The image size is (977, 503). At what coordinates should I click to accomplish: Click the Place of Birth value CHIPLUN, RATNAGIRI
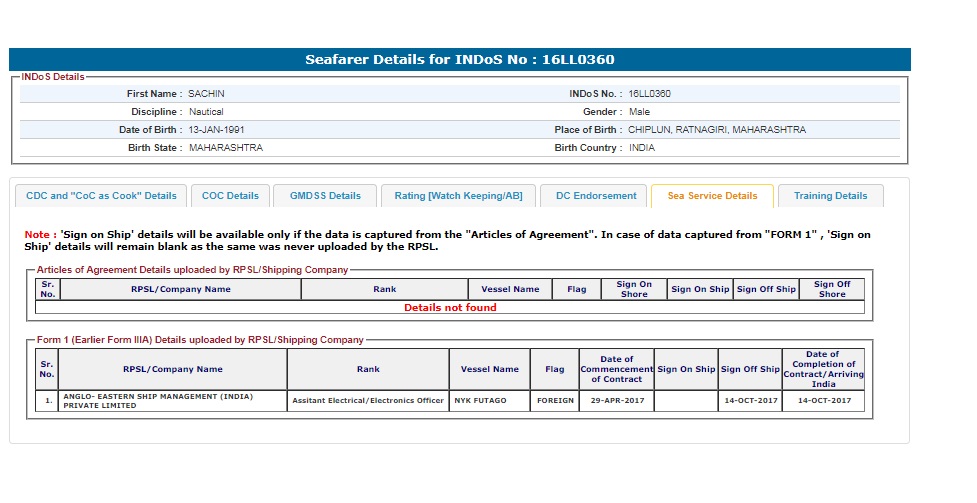pyautogui.click(x=716, y=130)
